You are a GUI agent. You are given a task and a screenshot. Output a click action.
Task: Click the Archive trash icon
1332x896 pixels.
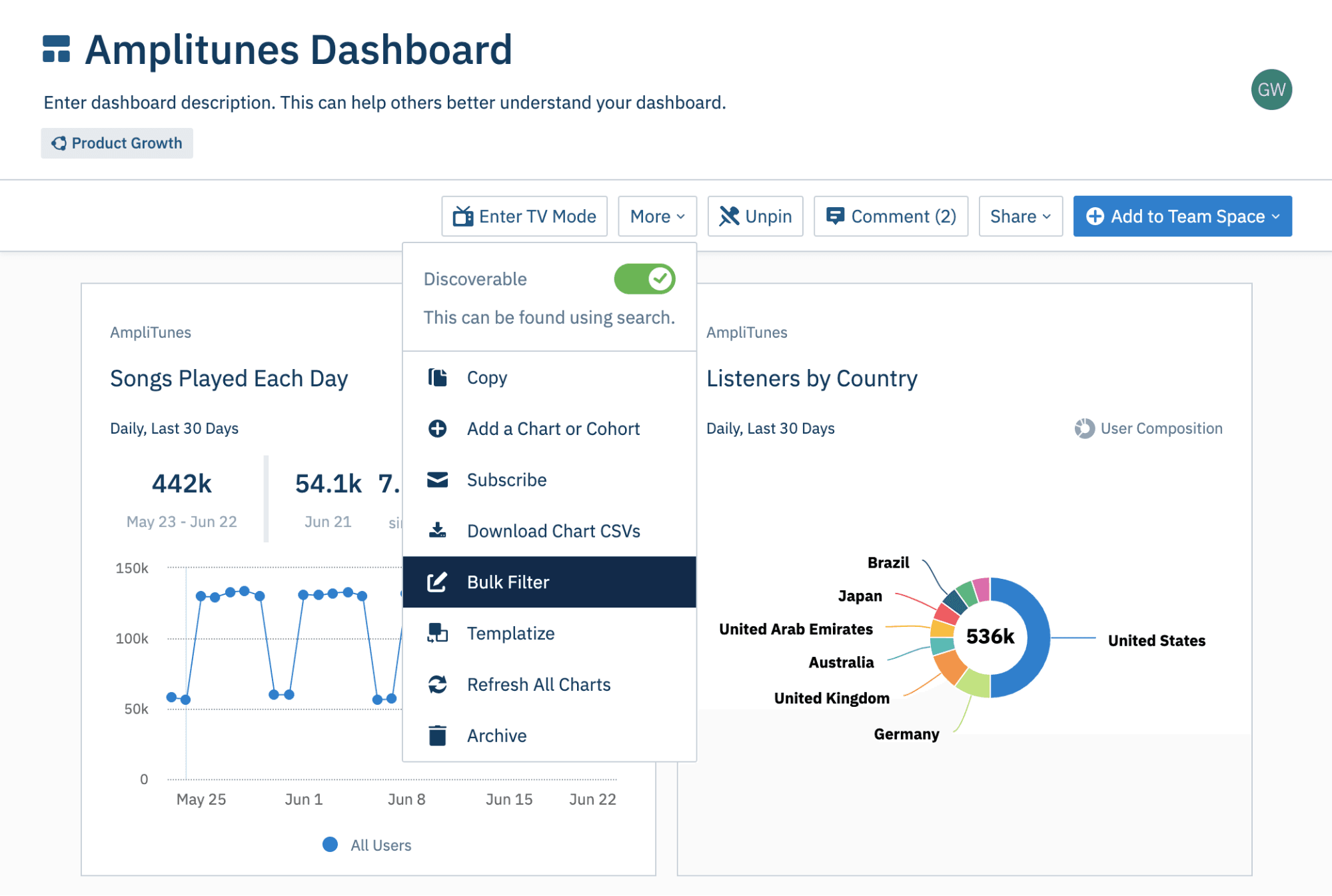click(437, 735)
